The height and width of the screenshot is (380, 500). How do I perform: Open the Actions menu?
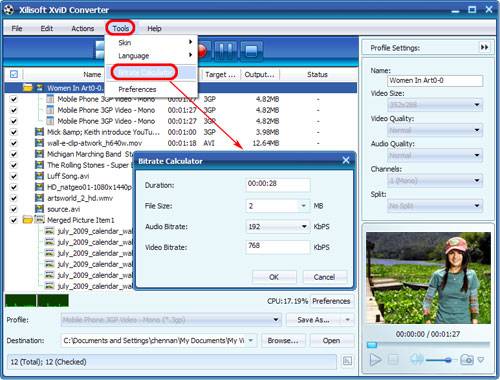point(83,28)
